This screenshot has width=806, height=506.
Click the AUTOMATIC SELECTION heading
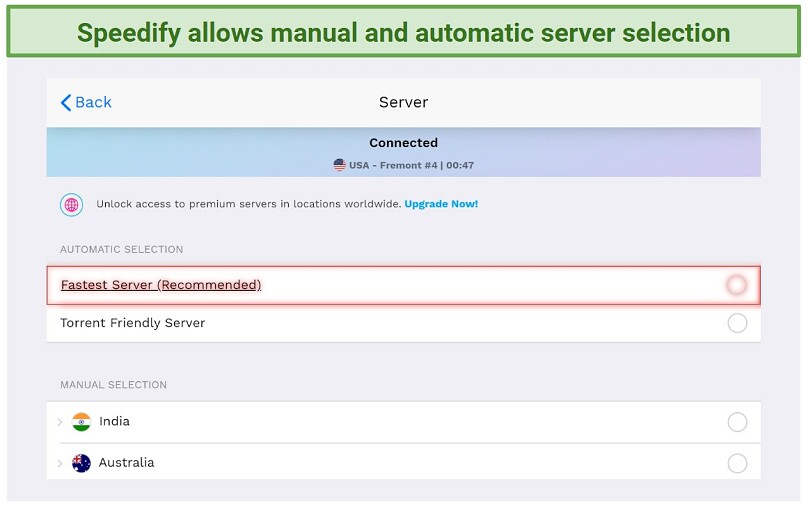[x=121, y=249]
